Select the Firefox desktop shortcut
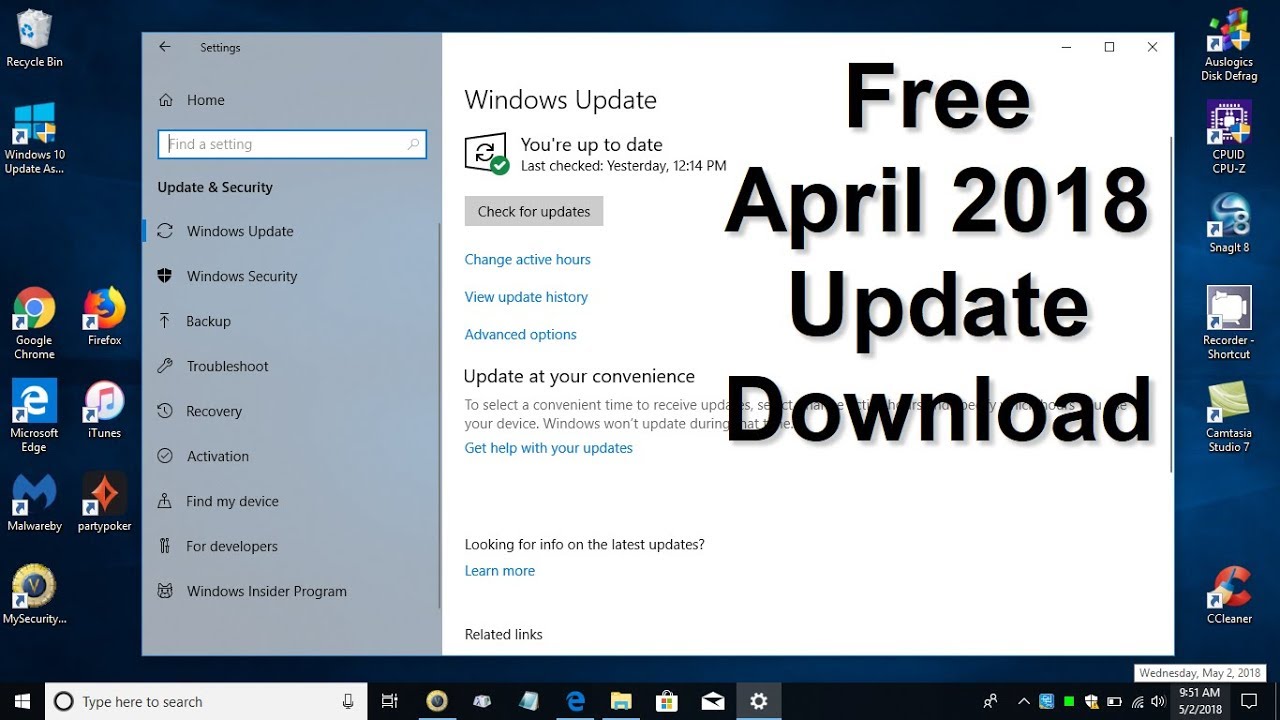The height and width of the screenshot is (720, 1280). pos(104,317)
